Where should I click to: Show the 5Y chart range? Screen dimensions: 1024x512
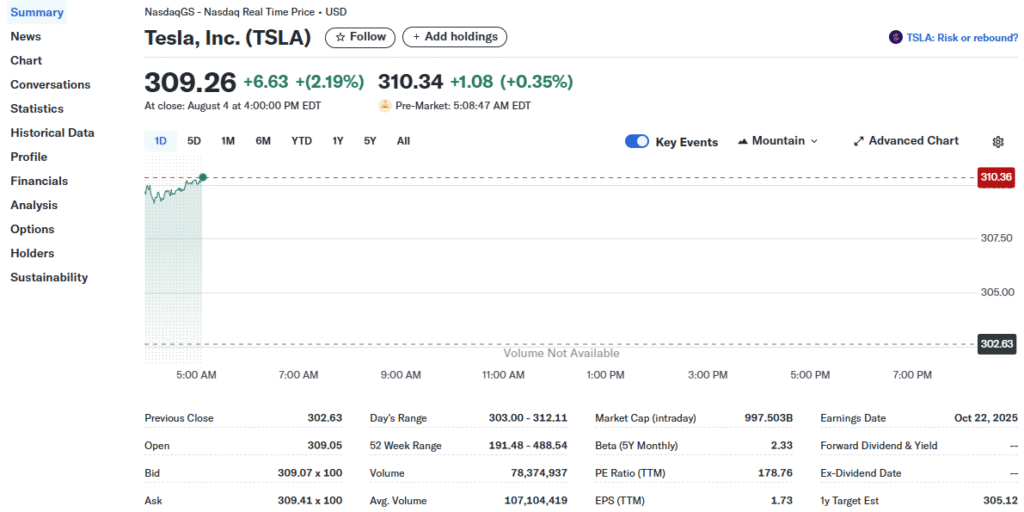pyautogui.click(x=370, y=141)
